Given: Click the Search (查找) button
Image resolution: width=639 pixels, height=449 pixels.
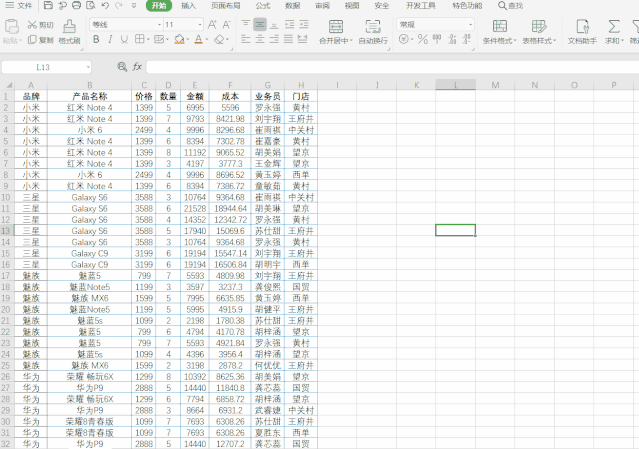Looking at the screenshot, I should tap(511, 6).
